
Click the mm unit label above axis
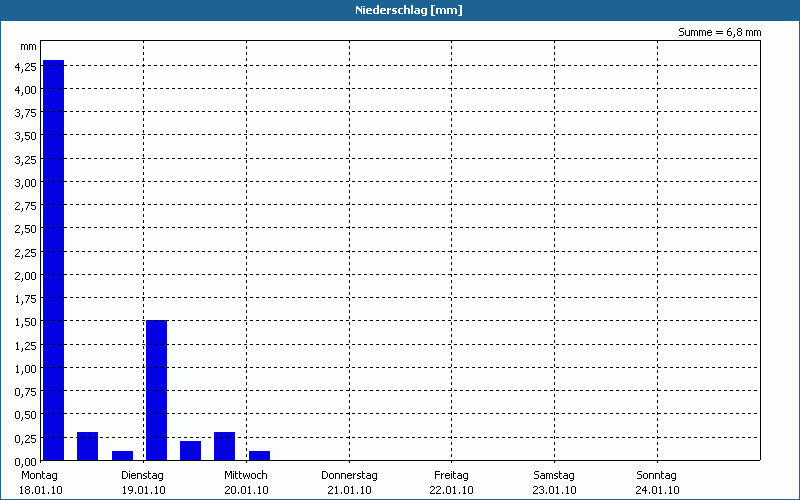click(x=29, y=47)
